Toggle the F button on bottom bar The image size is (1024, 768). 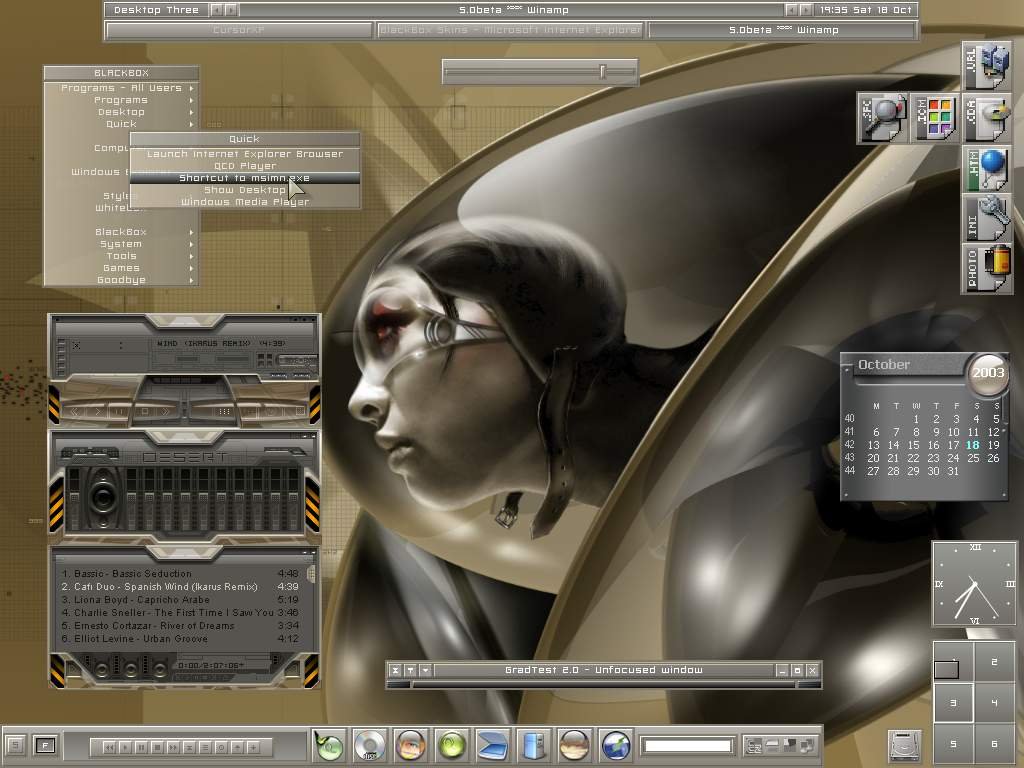coord(45,744)
